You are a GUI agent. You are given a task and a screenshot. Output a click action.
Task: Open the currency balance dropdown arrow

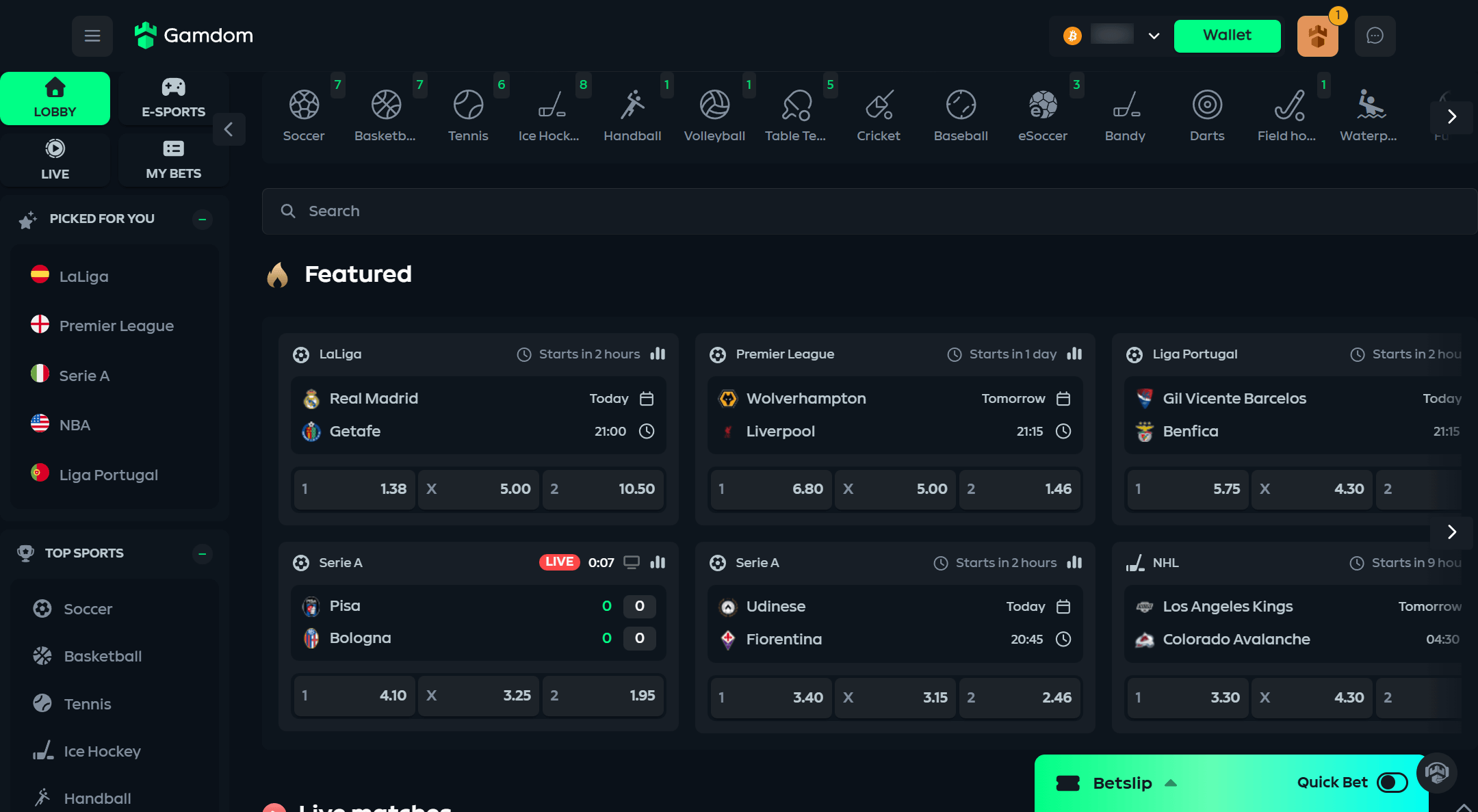click(x=1154, y=36)
